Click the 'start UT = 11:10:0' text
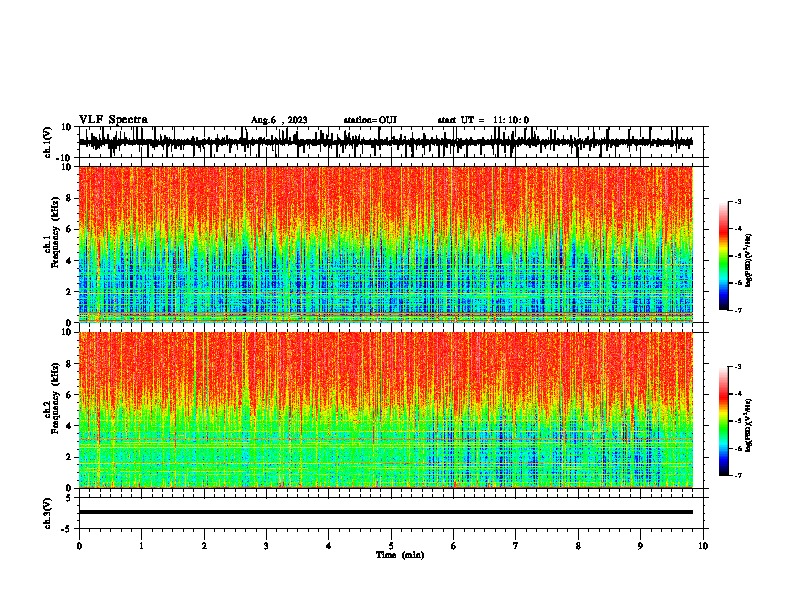This screenshot has height=612, width=792. coord(483,120)
